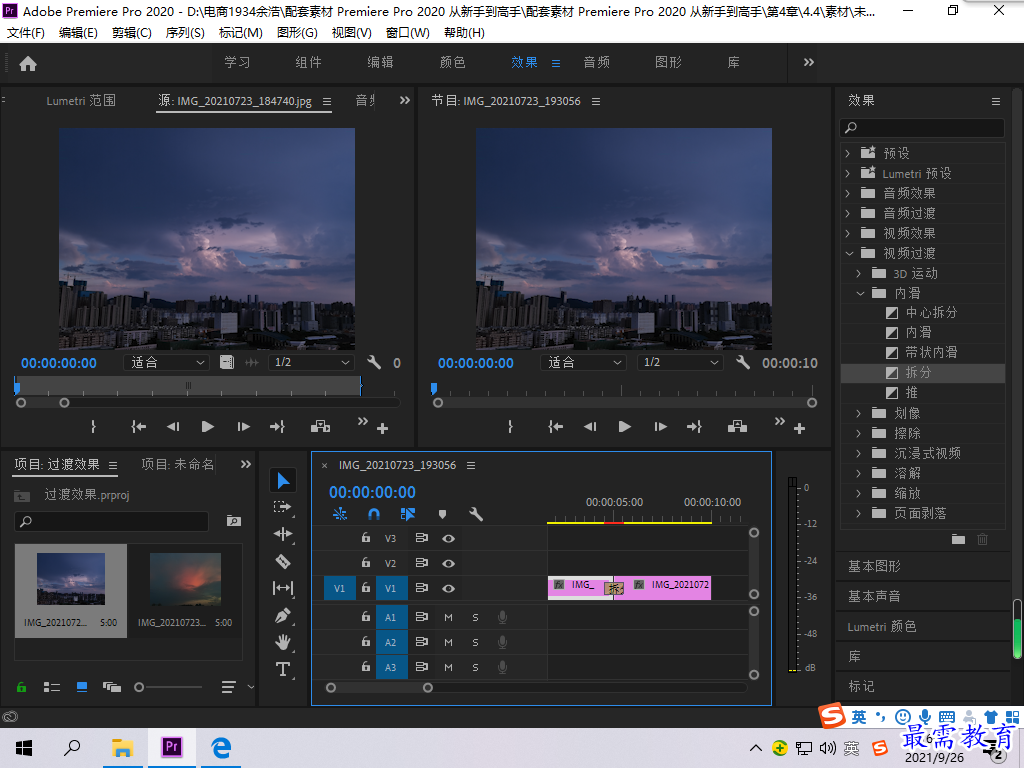Switch to 颜色 workspace tab
This screenshot has width=1024, height=768.
point(453,62)
